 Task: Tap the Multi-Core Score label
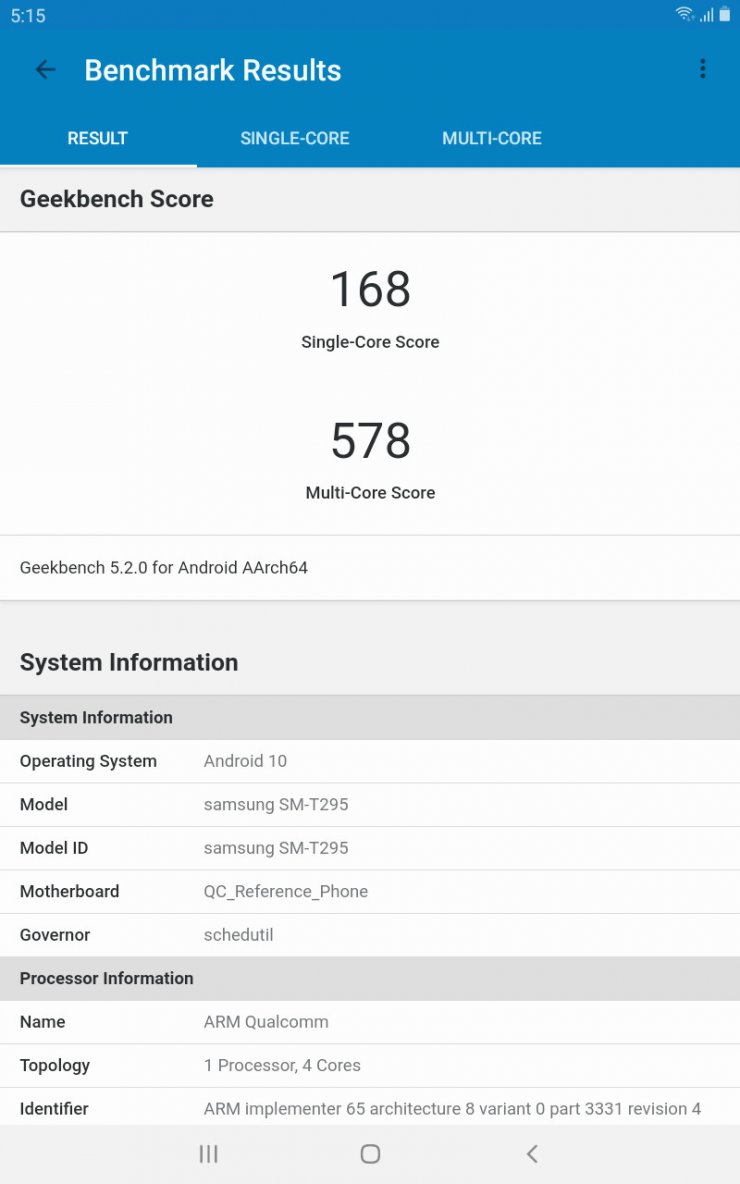point(370,492)
